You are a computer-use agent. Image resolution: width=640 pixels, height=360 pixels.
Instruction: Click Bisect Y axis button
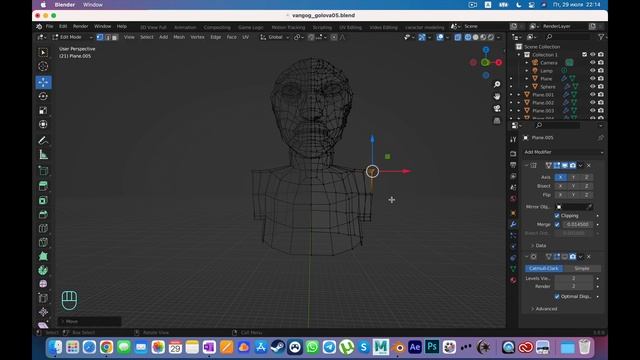573,186
